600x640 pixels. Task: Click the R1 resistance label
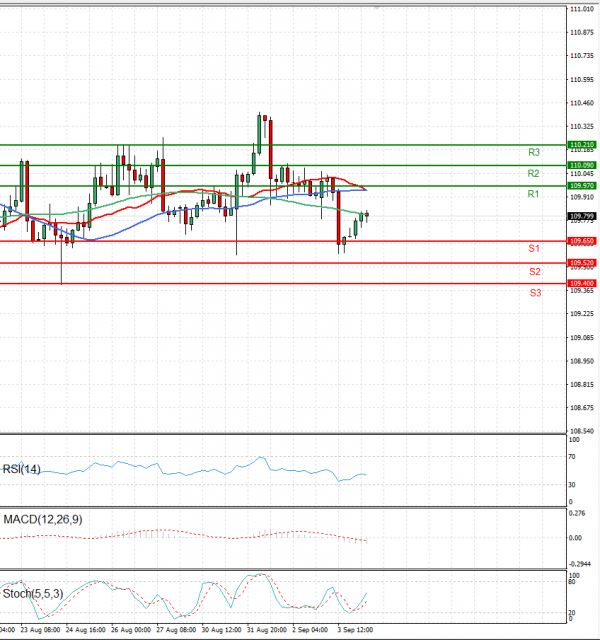533,194
